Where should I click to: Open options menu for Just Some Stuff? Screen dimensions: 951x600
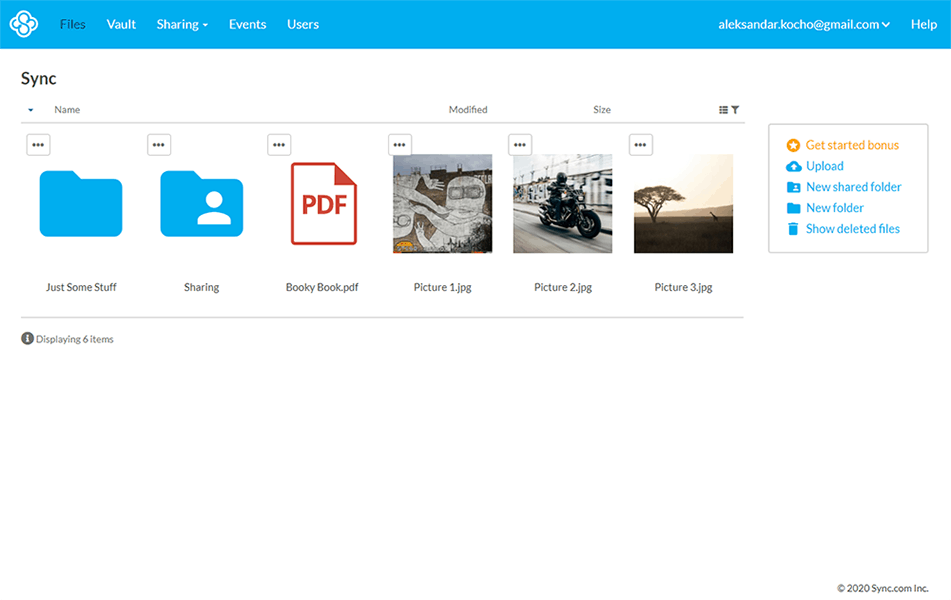click(x=38, y=145)
